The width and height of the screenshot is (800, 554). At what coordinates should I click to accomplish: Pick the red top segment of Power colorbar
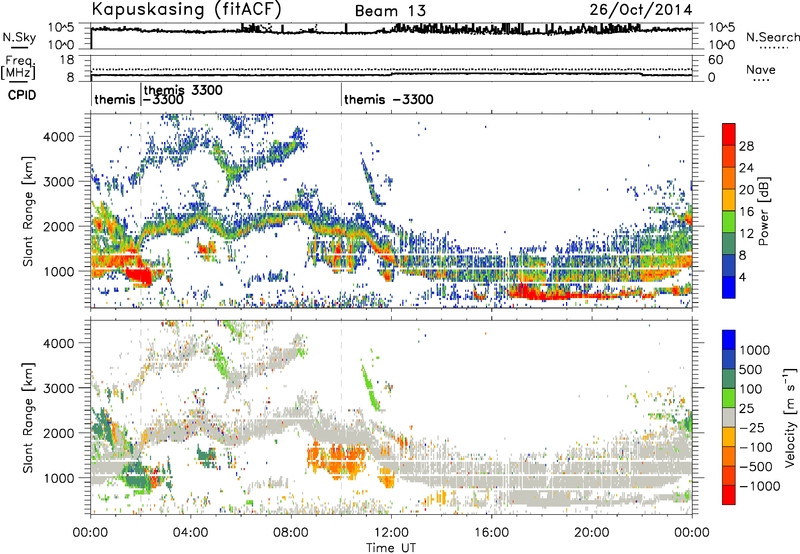729,135
